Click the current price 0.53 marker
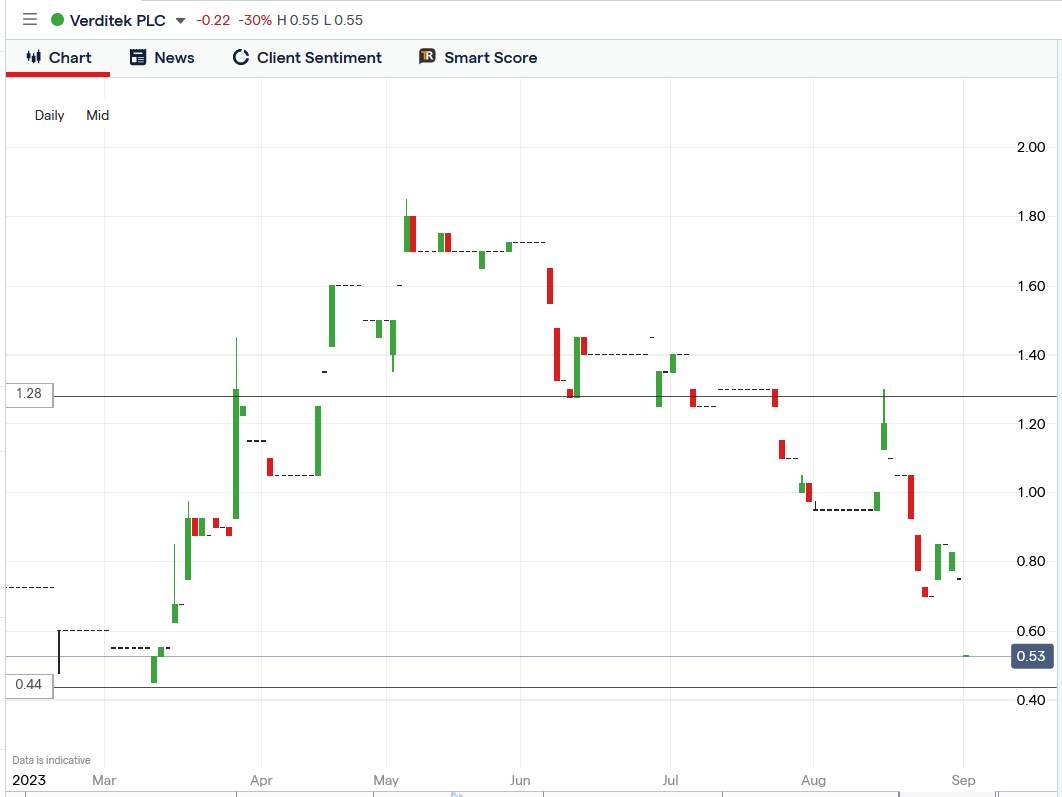Image resolution: width=1062 pixels, height=797 pixels. [1032, 656]
